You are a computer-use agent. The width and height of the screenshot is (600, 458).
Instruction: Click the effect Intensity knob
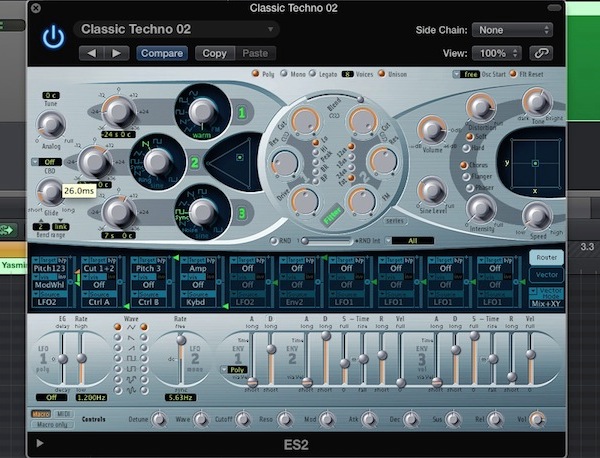point(481,209)
